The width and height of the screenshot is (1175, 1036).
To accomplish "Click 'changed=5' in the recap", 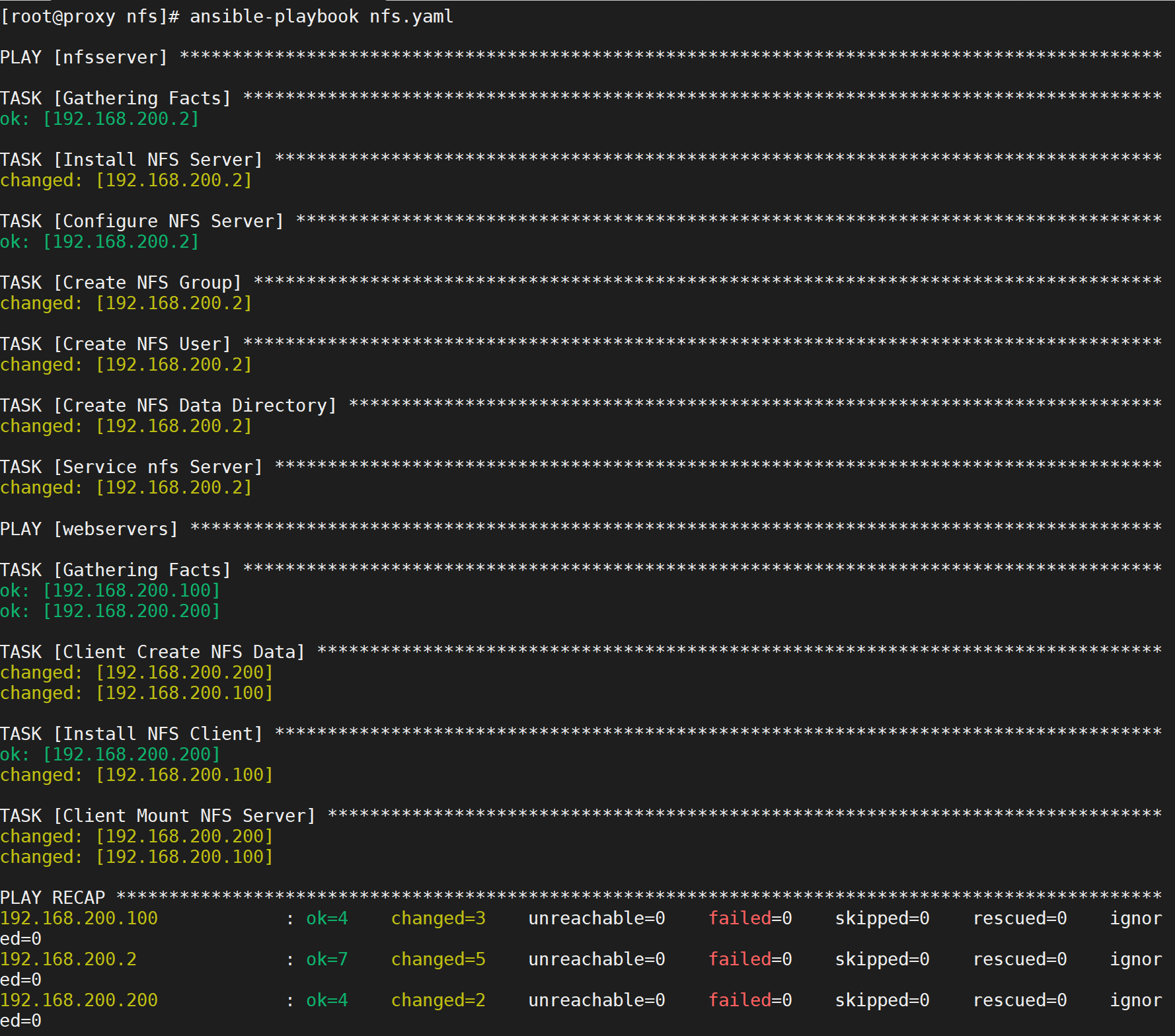I will point(438,959).
